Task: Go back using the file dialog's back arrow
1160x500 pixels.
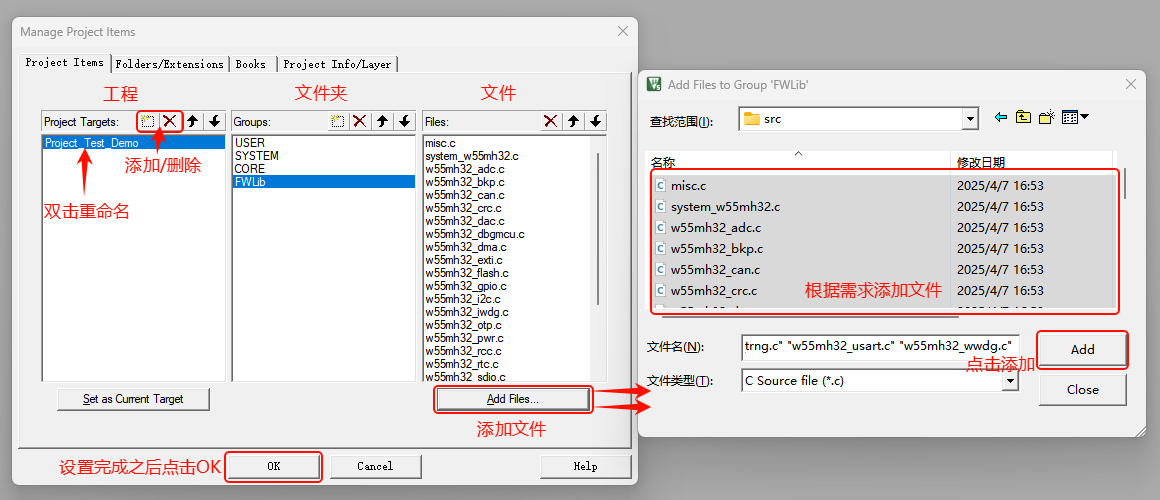Action: tap(1000, 118)
